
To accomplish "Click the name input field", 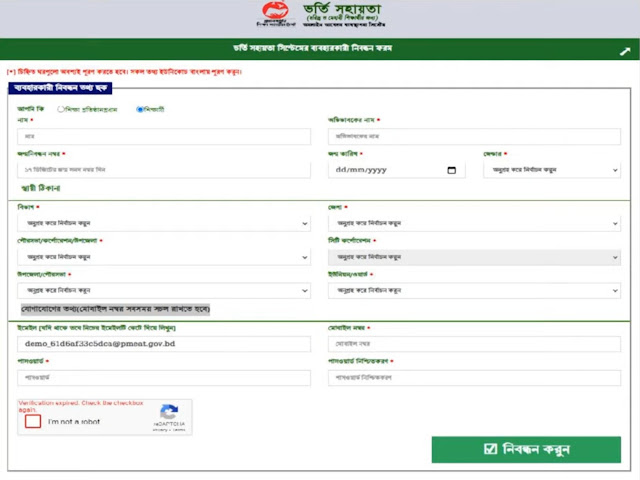I will click(164, 135).
